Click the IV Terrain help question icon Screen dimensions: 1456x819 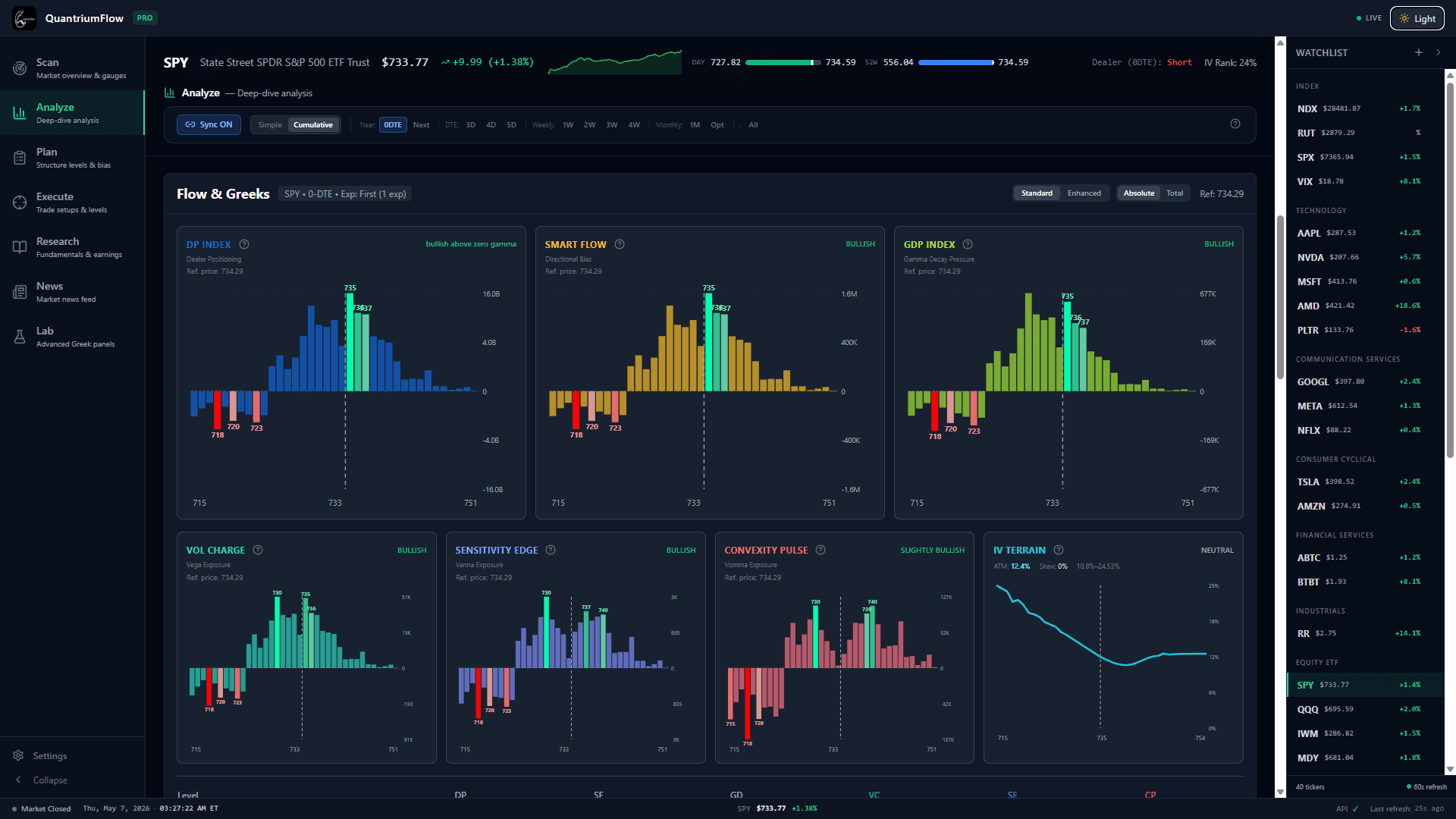pyautogui.click(x=1059, y=550)
